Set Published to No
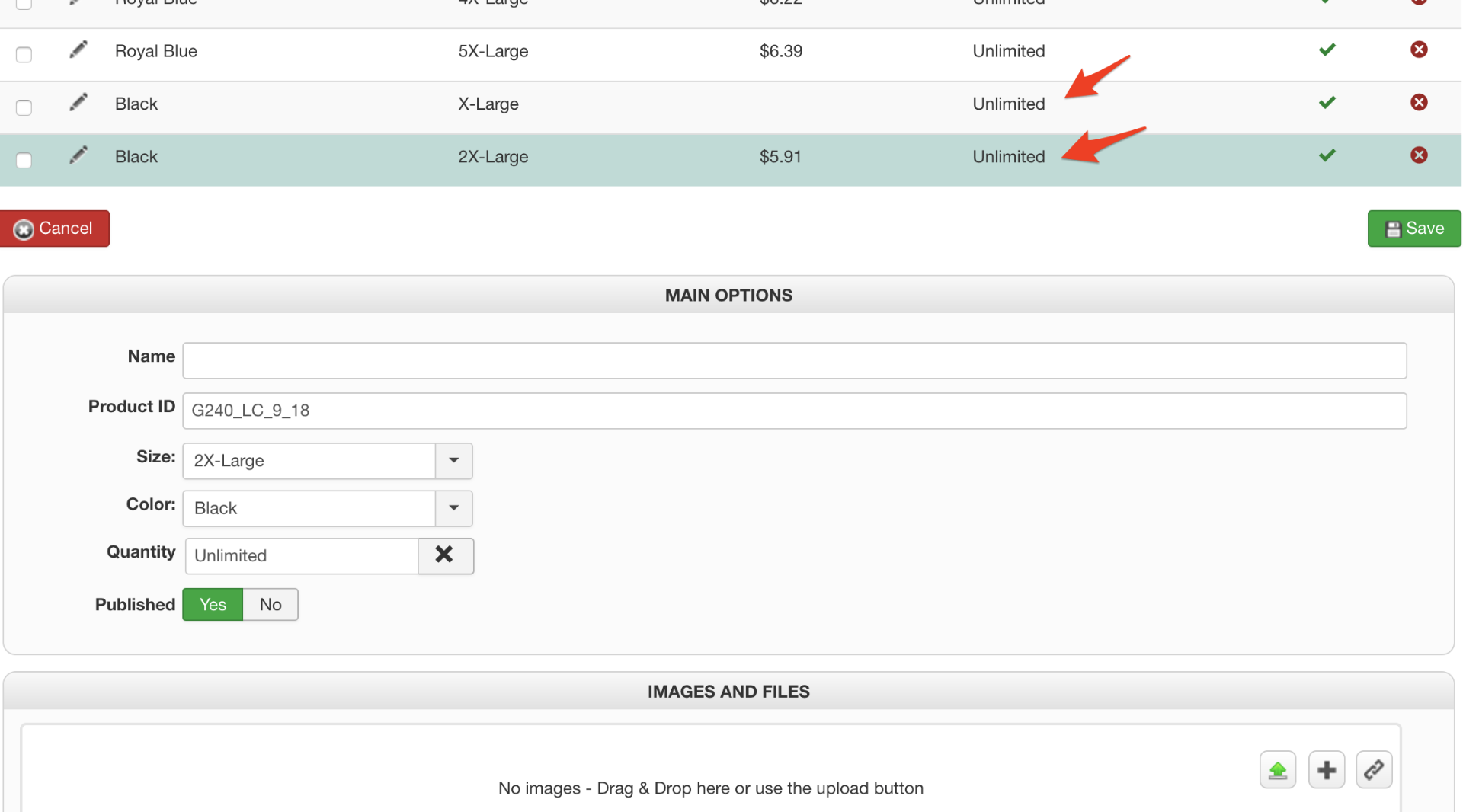The height and width of the screenshot is (812, 1463). pyautogui.click(x=271, y=605)
